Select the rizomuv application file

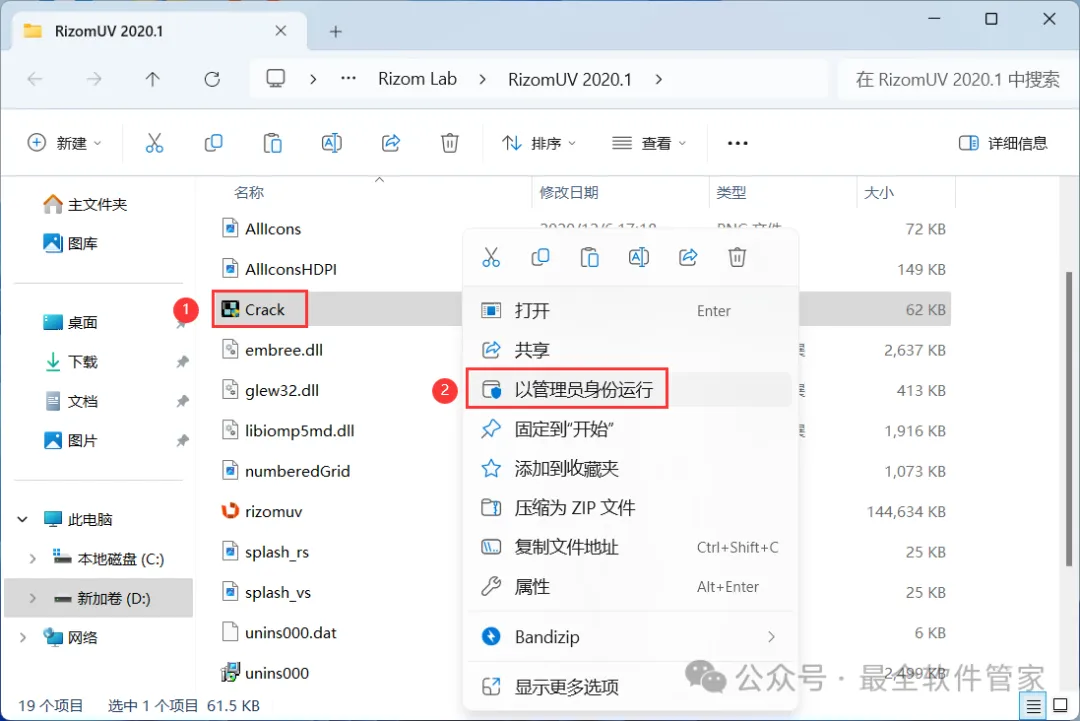pos(262,512)
